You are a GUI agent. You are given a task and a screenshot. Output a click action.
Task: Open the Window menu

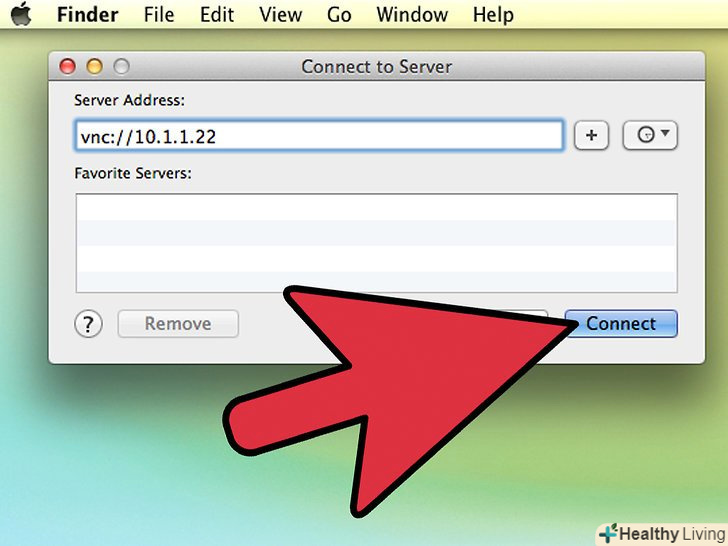[x=412, y=14]
